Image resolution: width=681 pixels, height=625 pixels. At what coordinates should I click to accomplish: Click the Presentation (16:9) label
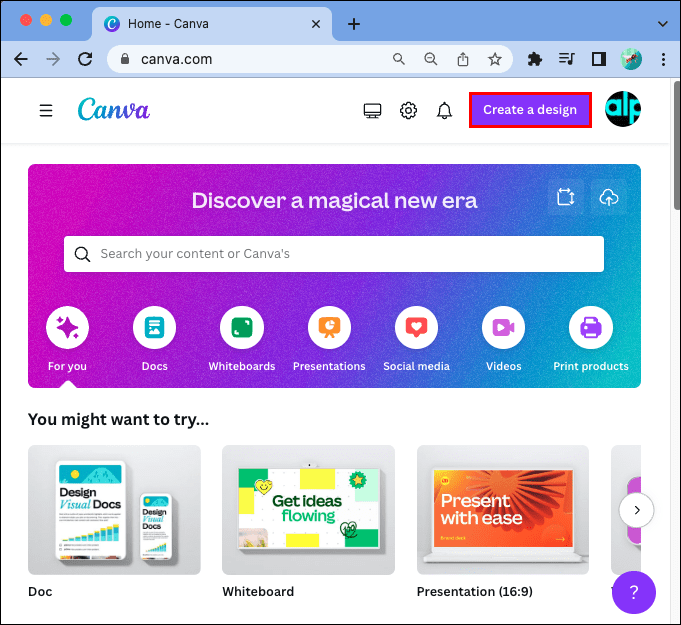pos(474,592)
